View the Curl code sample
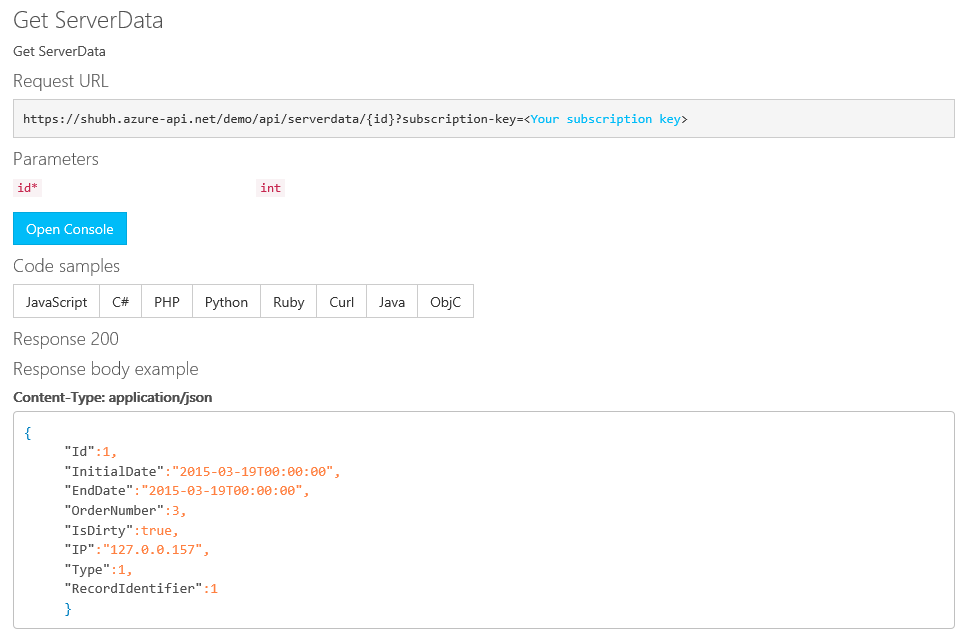972x641 pixels. 342,302
